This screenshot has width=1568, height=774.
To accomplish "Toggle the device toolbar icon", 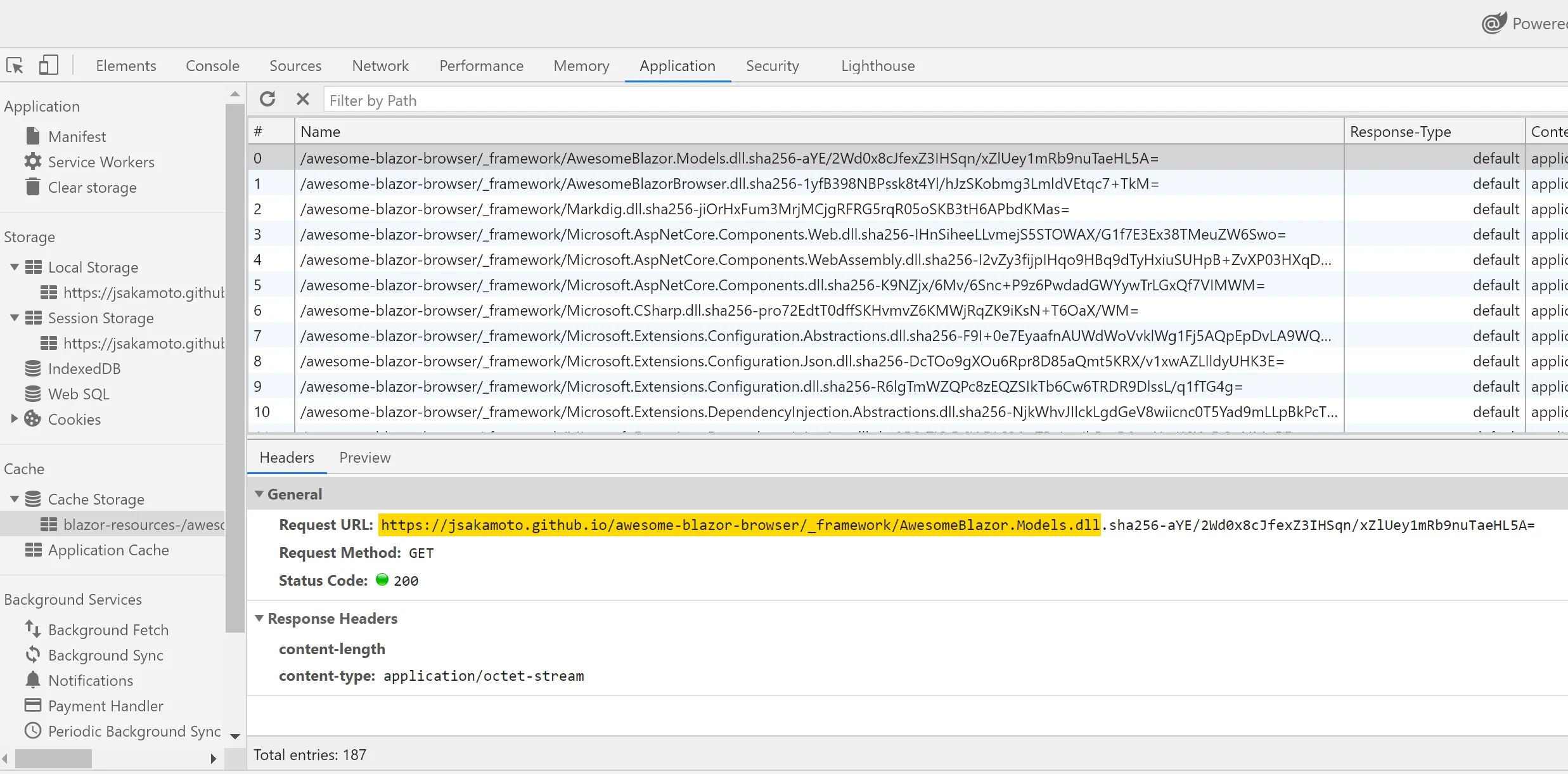I will (48, 65).
